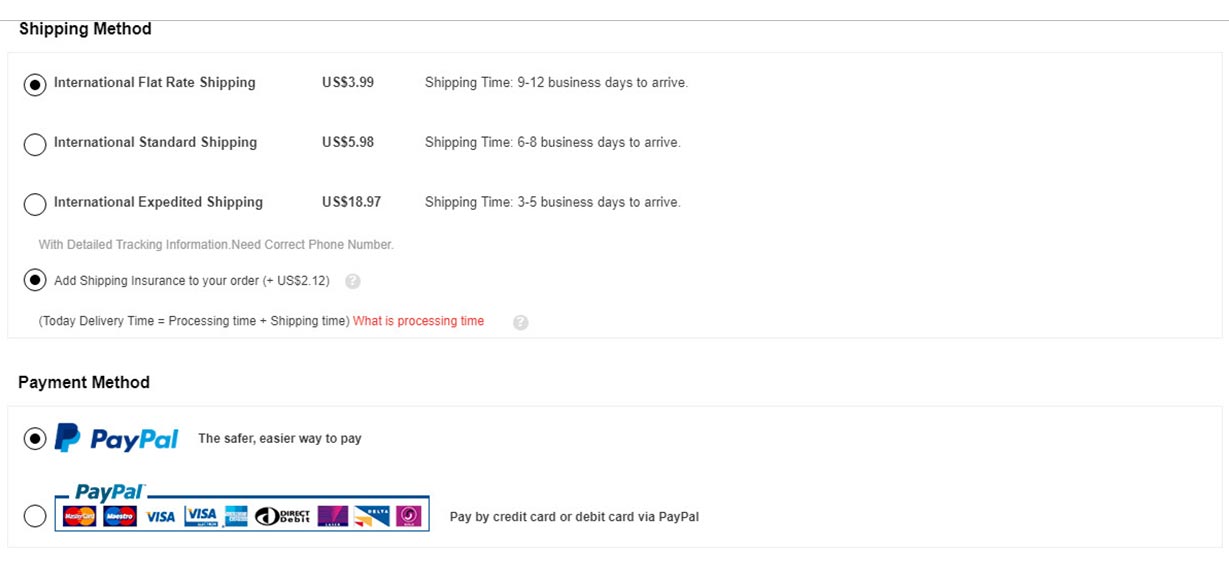Click the Visa Electron card icon
Screen dimensions: 1229x561
(x=201, y=516)
